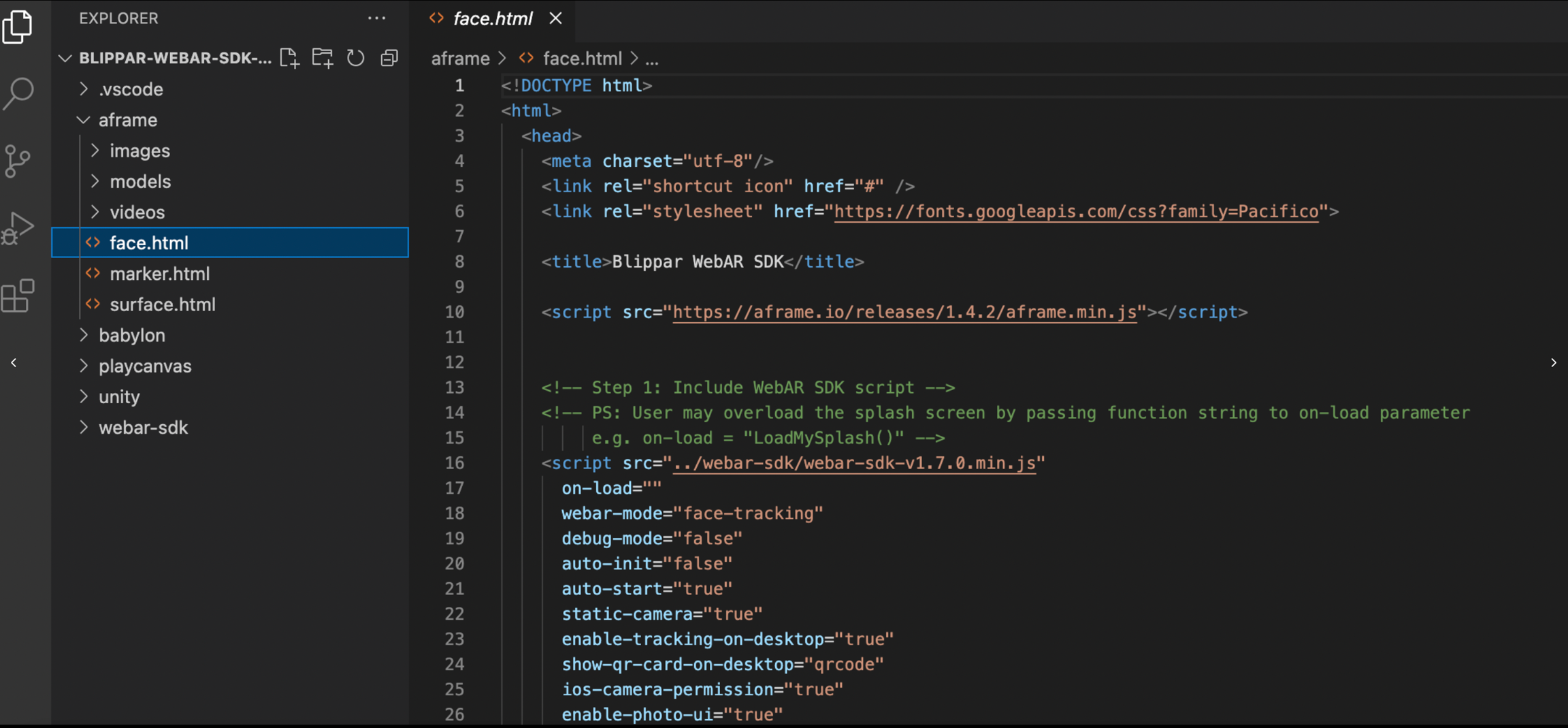Image resolution: width=1568 pixels, height=728 pixels.
Task: Refresh the Explorer file tree
Action: pyautogui.click(x=355, y=59)
